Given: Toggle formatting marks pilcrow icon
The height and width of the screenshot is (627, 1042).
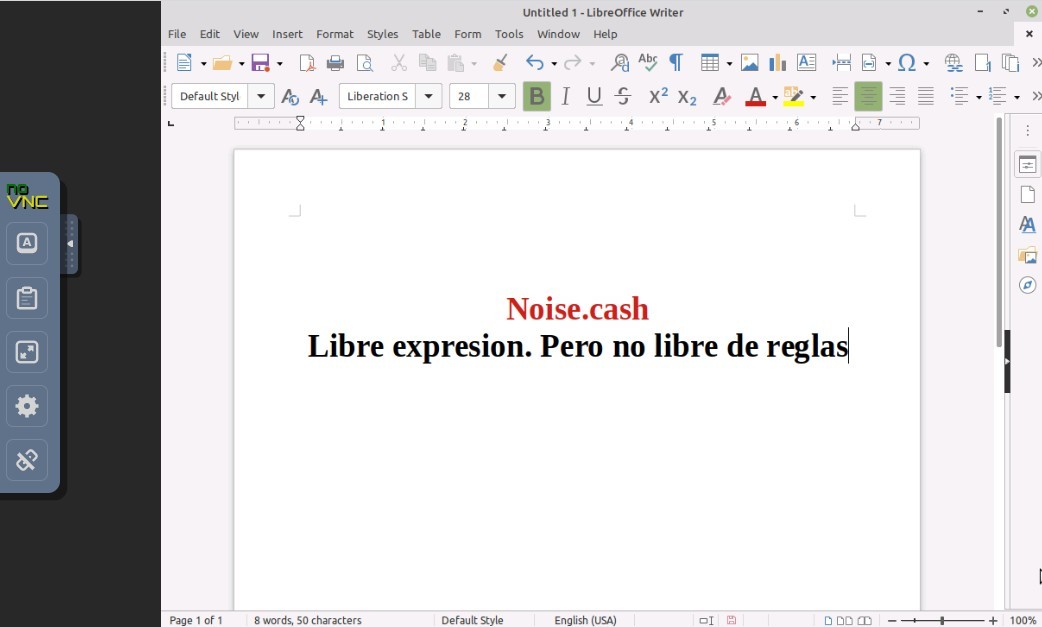Looking at the screenshot, I should (676, 63).
